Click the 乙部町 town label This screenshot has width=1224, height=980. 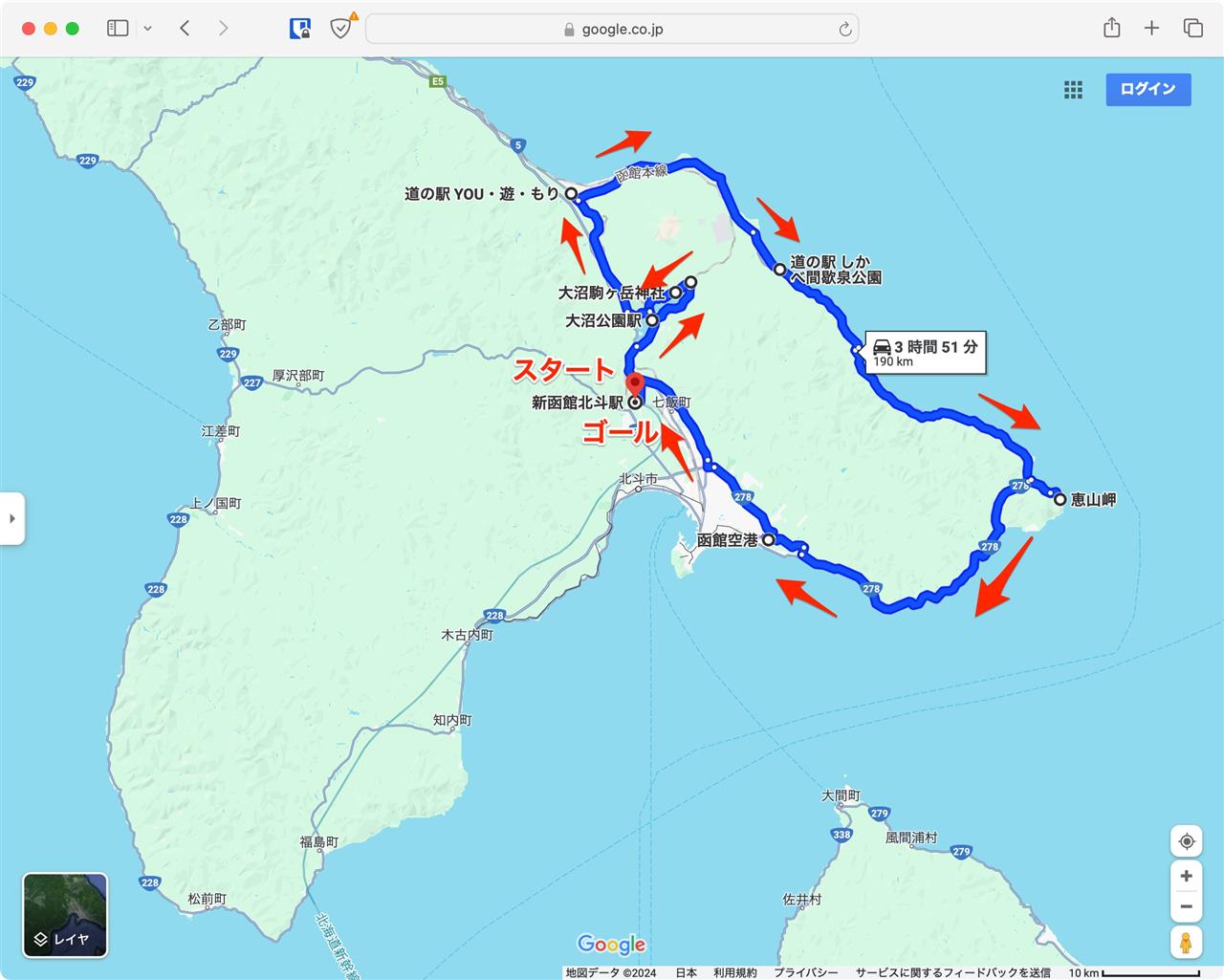[x=227, y=325]
